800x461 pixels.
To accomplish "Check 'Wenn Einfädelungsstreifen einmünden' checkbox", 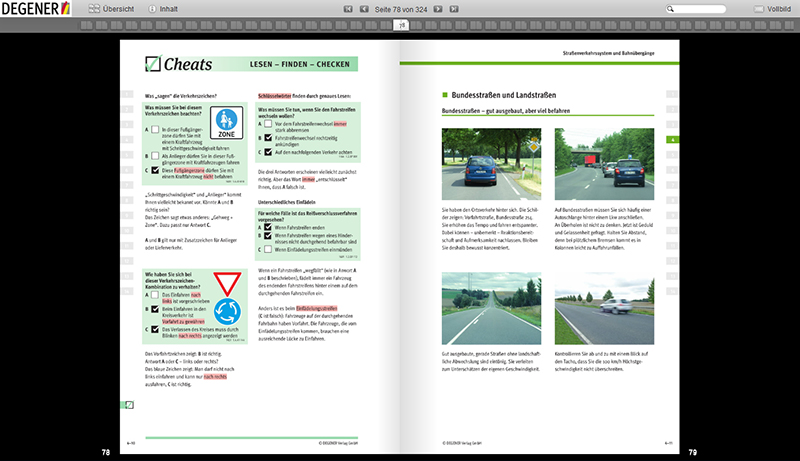I will (x=268, y=249).
